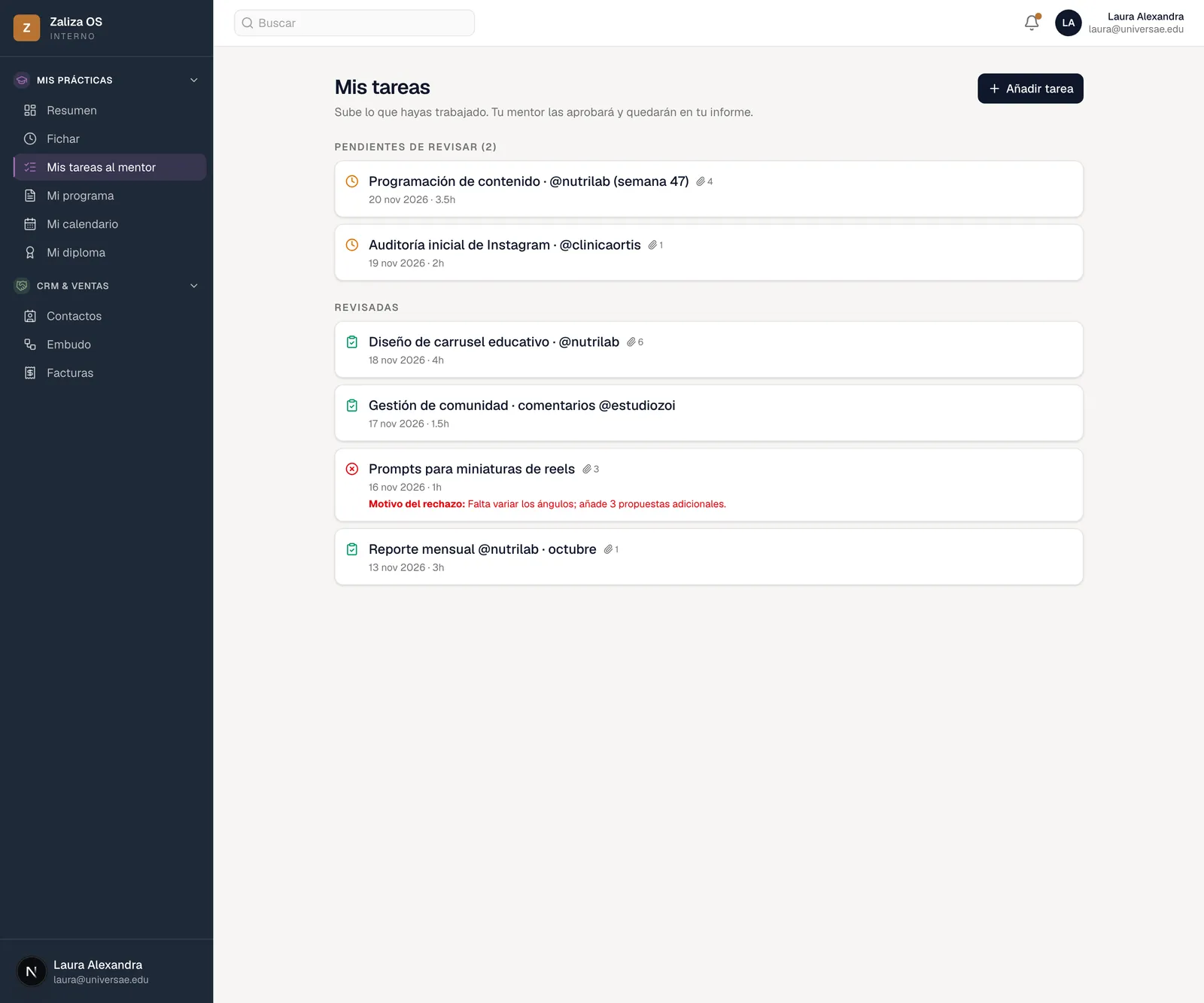Click the Motivo del rechazo message text

547,504
